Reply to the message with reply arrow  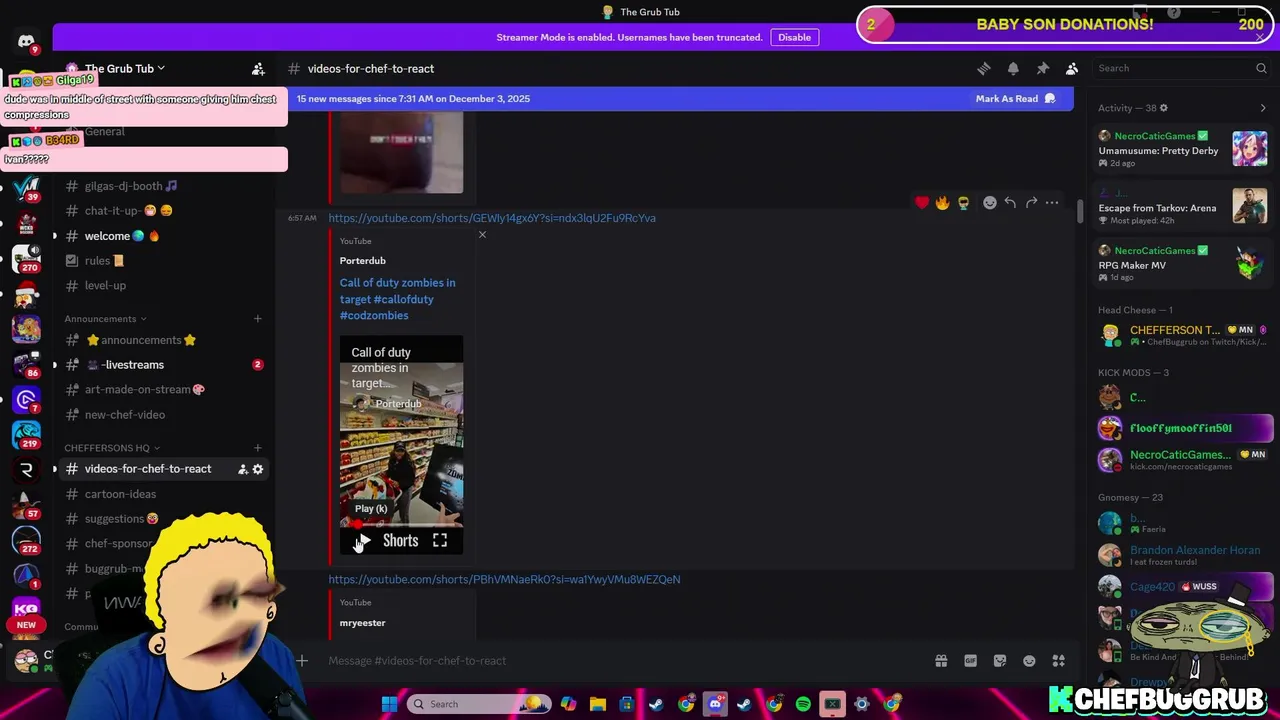point(1010,203)
